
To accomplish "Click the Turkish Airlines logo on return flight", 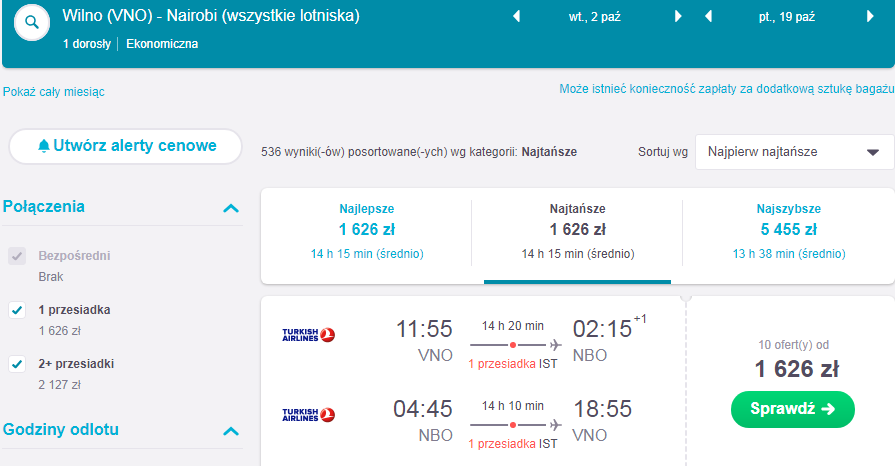I will click(308, 415).
